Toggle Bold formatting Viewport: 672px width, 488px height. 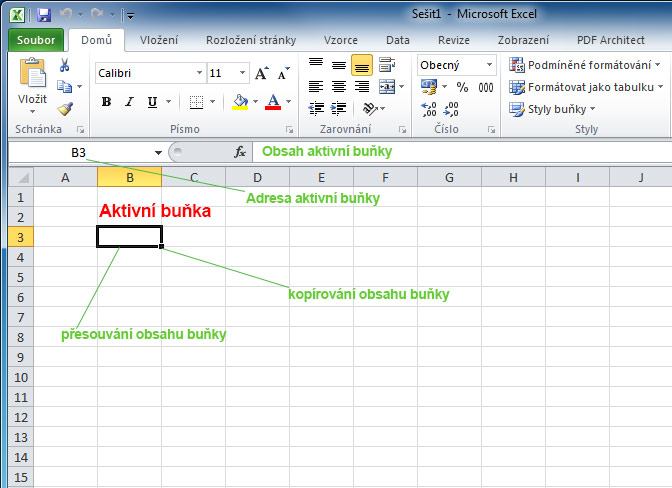[106, 102]
